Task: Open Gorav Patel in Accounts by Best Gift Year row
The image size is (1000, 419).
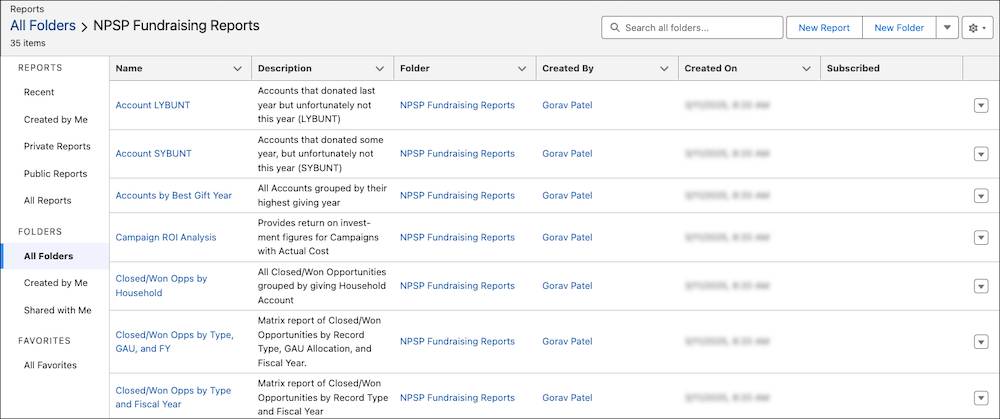Action: coord(567,196)
